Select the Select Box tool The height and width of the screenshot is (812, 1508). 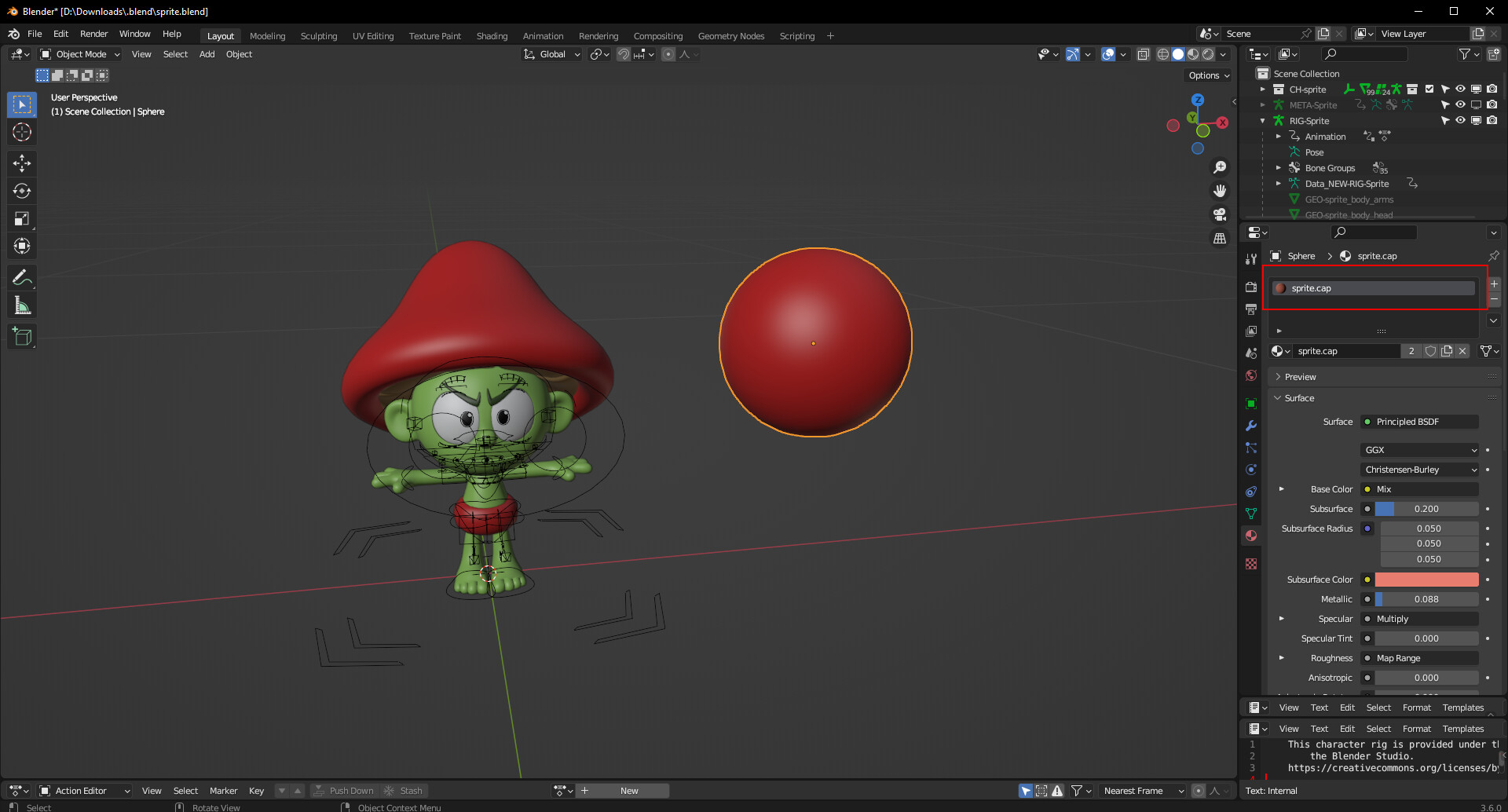[x=22, y=104]
